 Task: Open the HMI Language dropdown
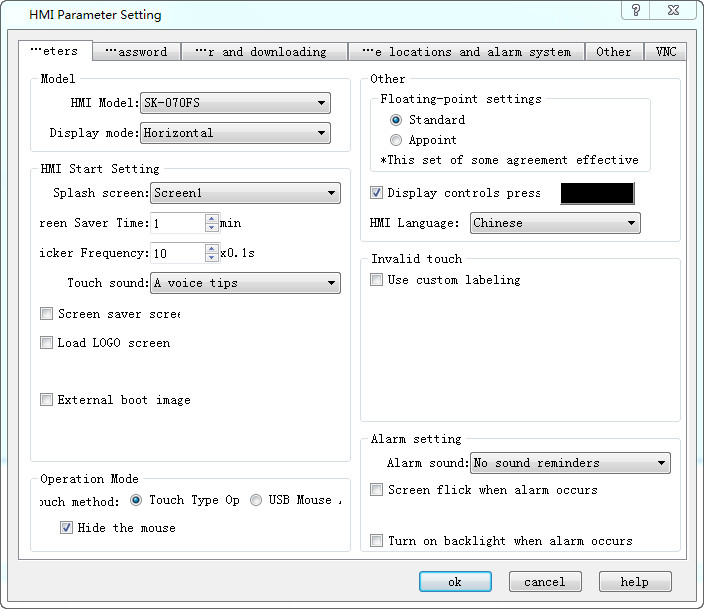555,223
